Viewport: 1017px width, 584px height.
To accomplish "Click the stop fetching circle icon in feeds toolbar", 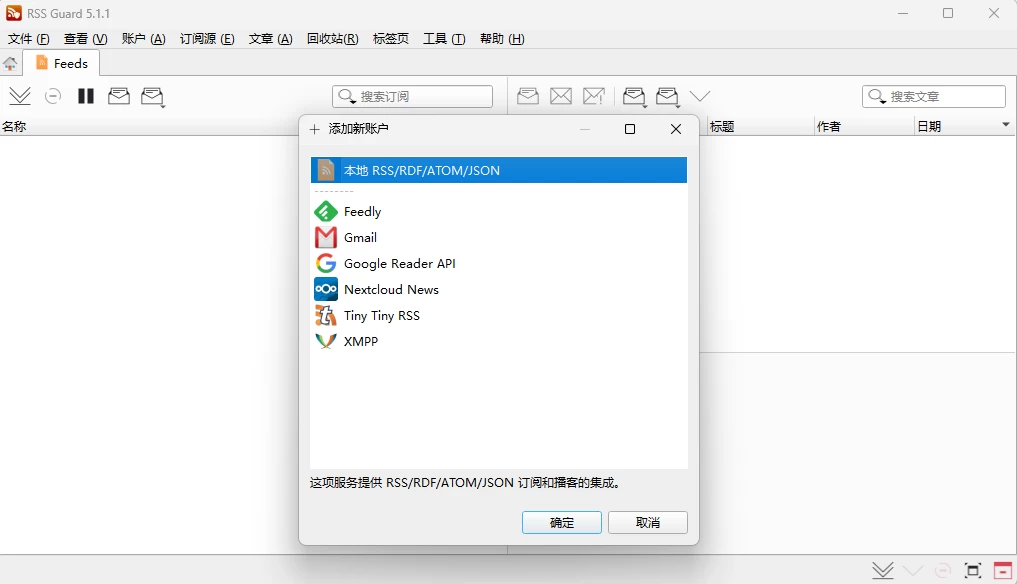I will tap(53, 97).
